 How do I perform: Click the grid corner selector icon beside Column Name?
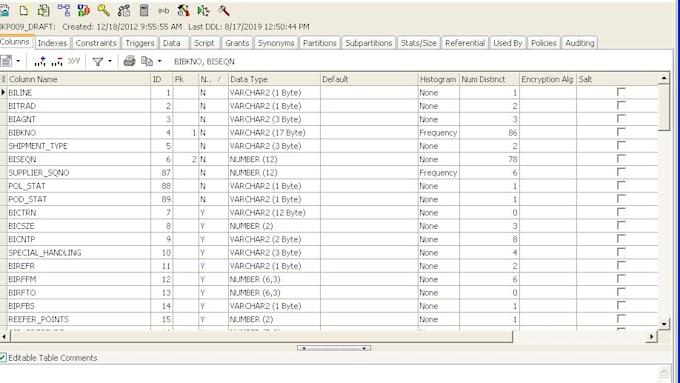3,79
